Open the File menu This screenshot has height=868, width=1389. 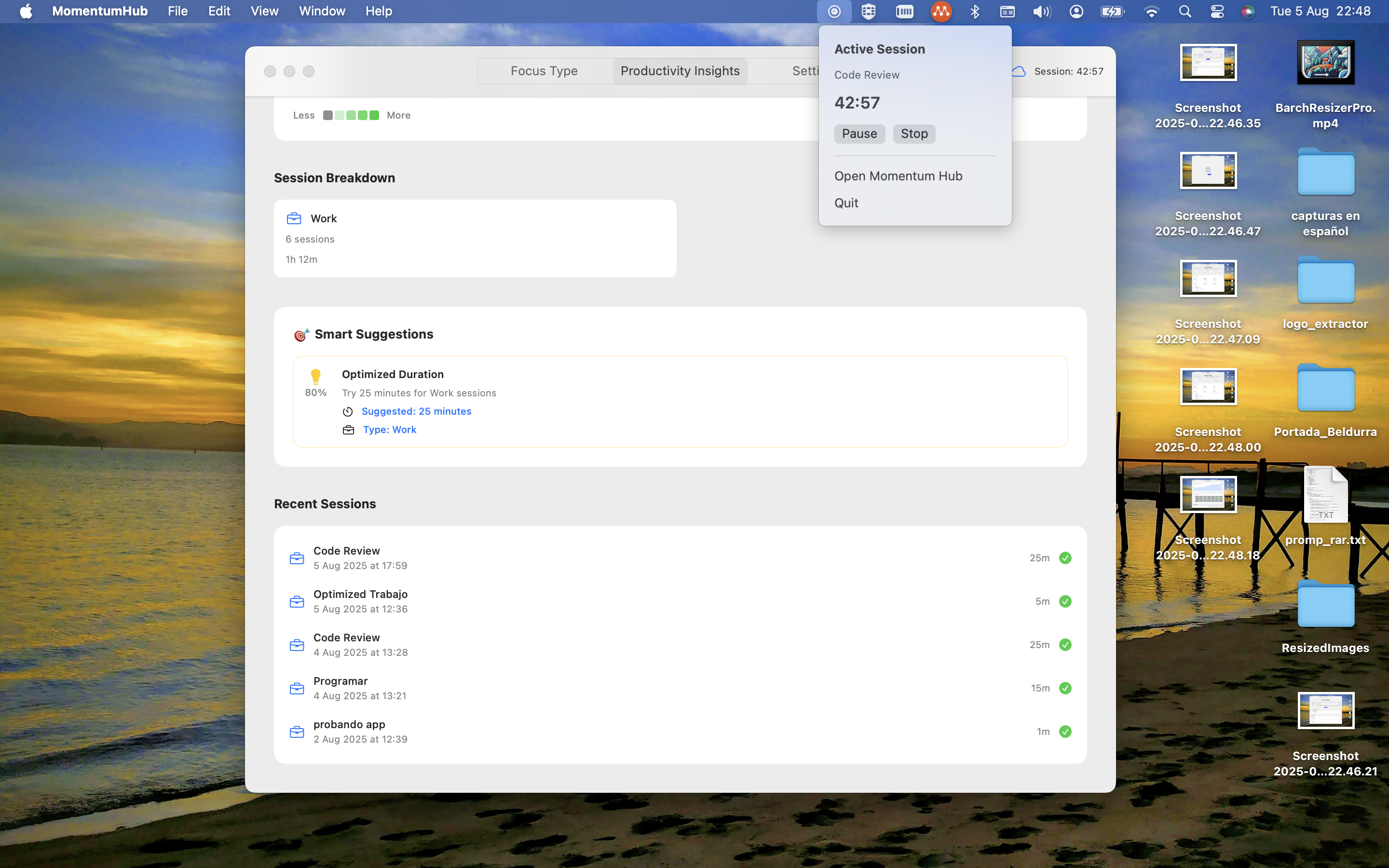[178, 11]
